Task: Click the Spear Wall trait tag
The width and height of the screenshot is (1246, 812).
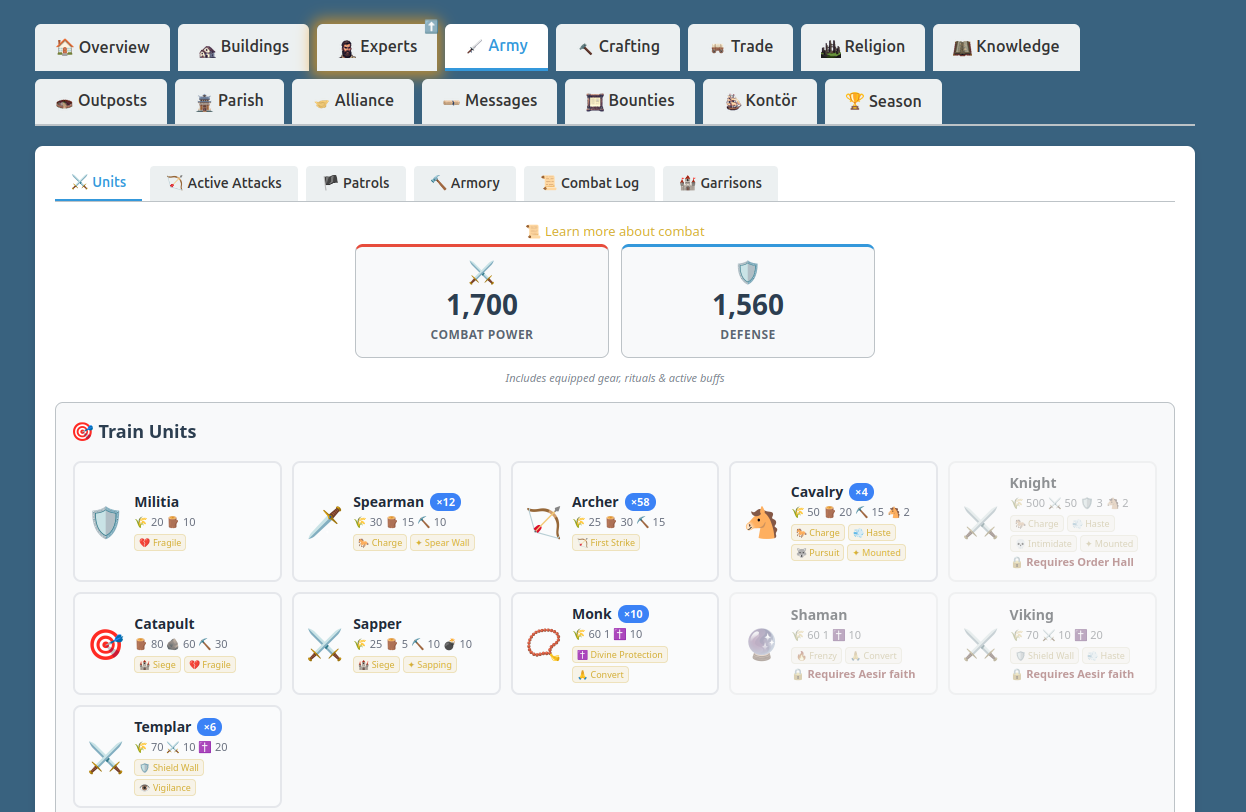Action: tap(442, 543)
